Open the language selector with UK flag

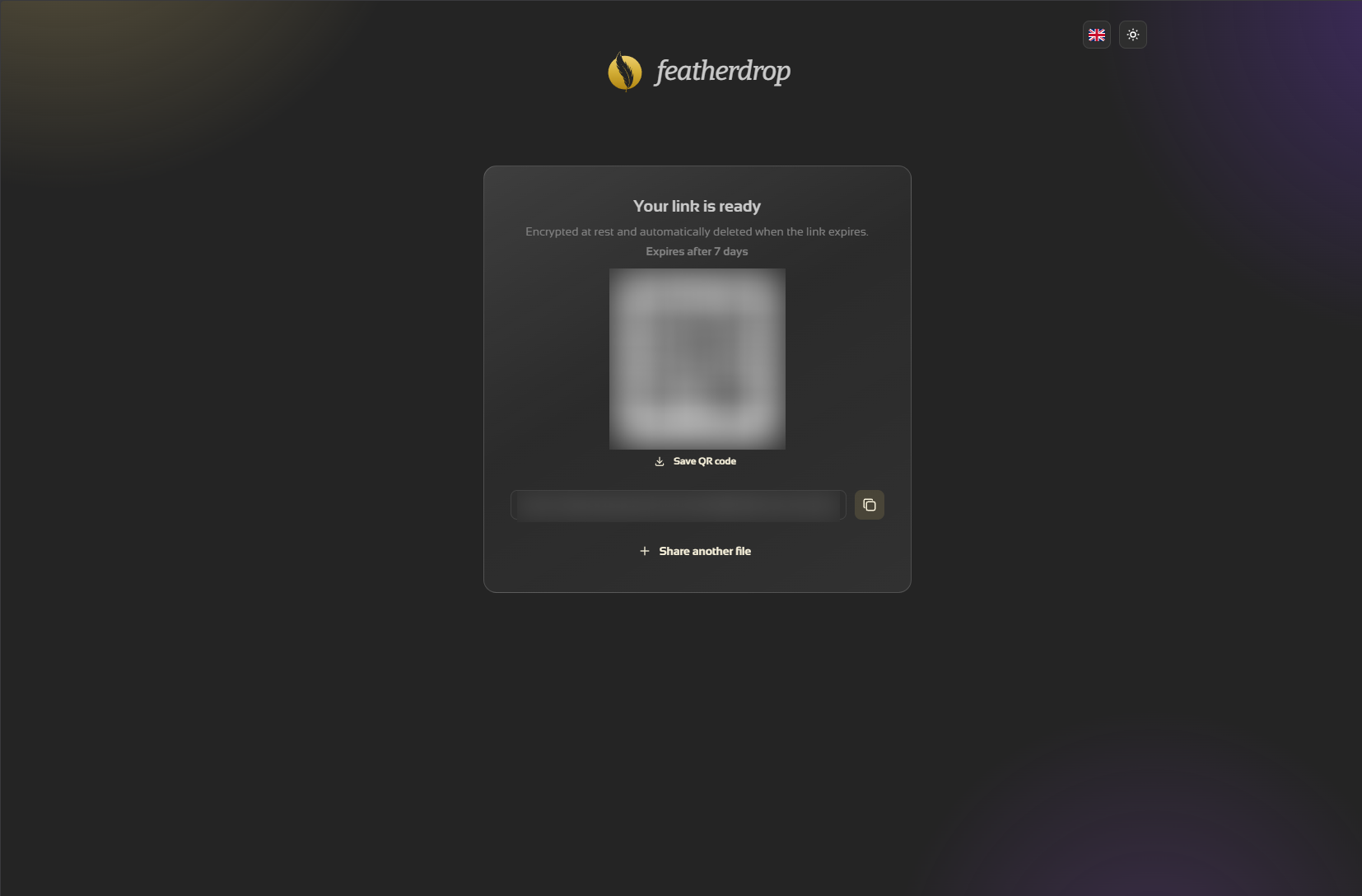(1096, 35)
